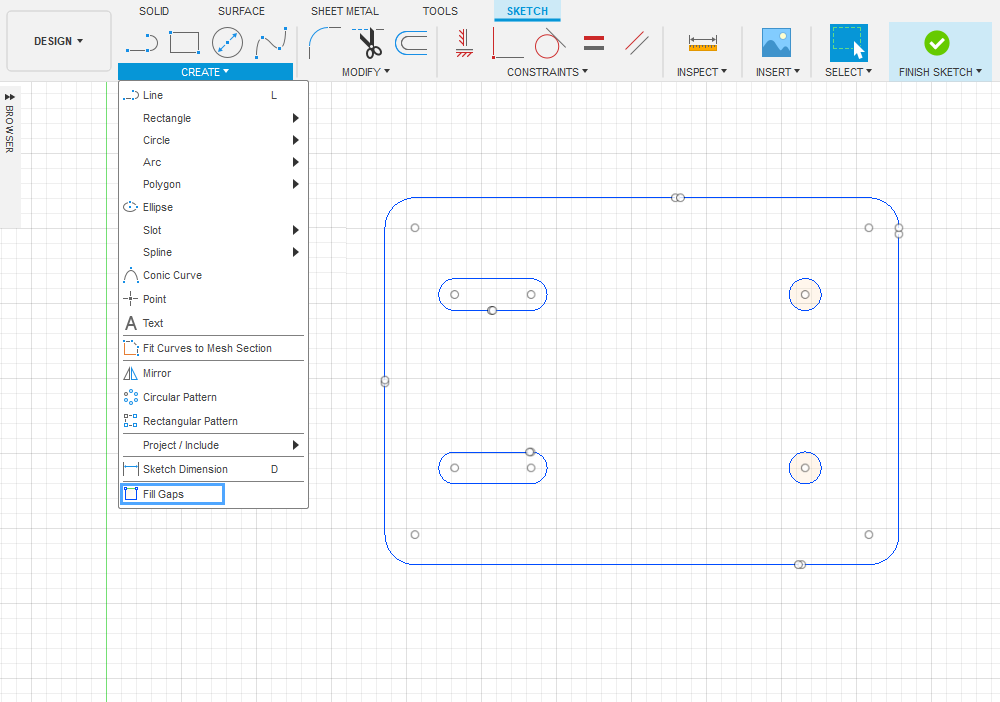Open the CONSTRAINTS dropdown
Viewport: 1000px width, 702px height.
tap(547, 72)
